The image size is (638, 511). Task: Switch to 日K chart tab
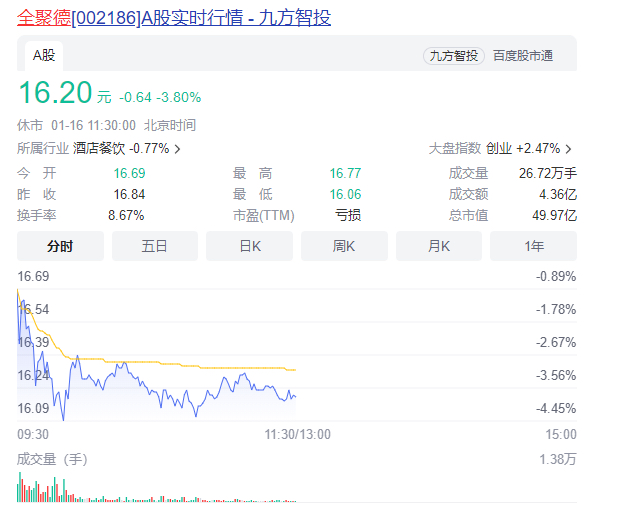(x=249, y=246)
